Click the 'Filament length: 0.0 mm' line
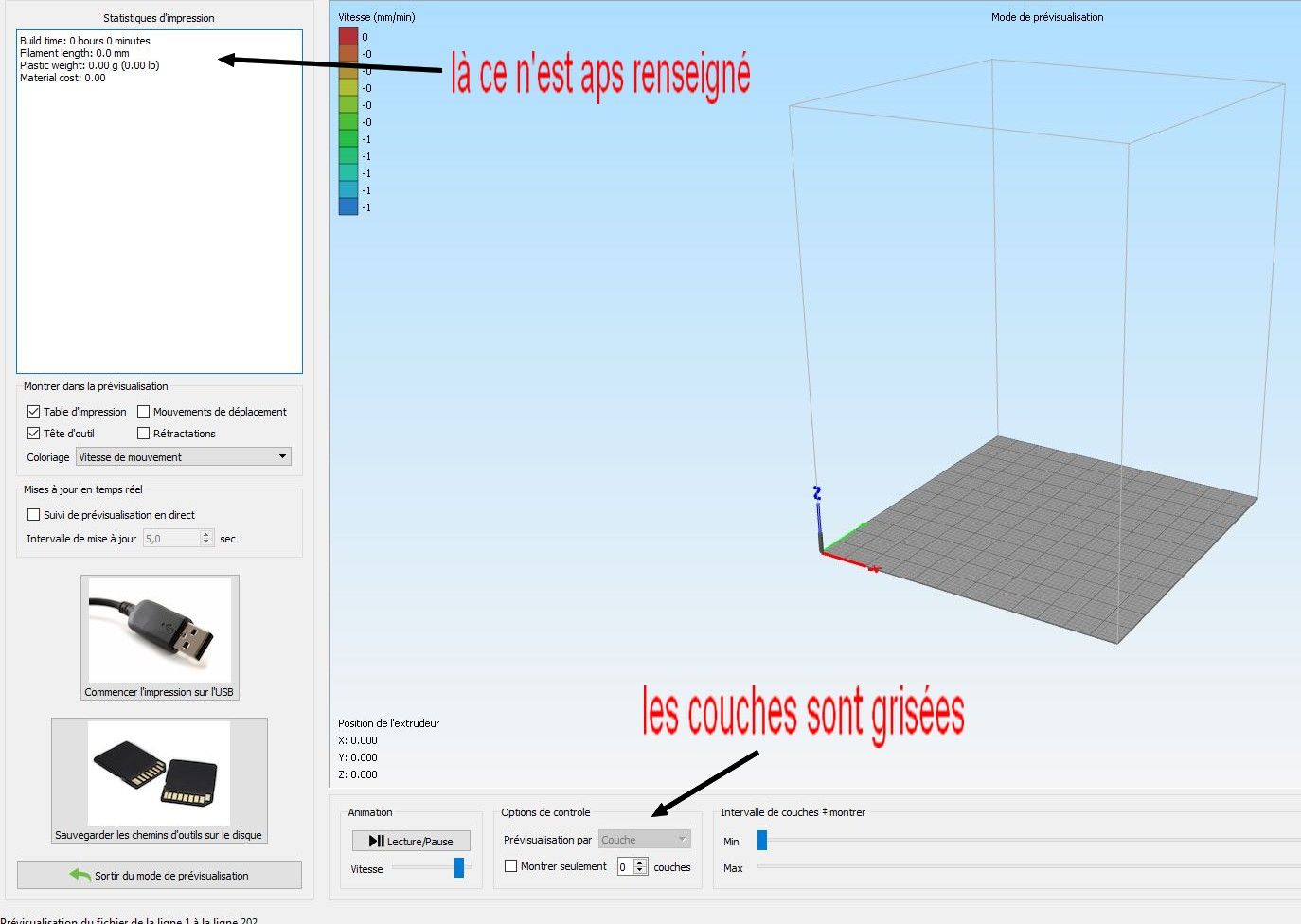This screenshot has height=924, width=1301. pyautogui.click(x=75, y=53)
